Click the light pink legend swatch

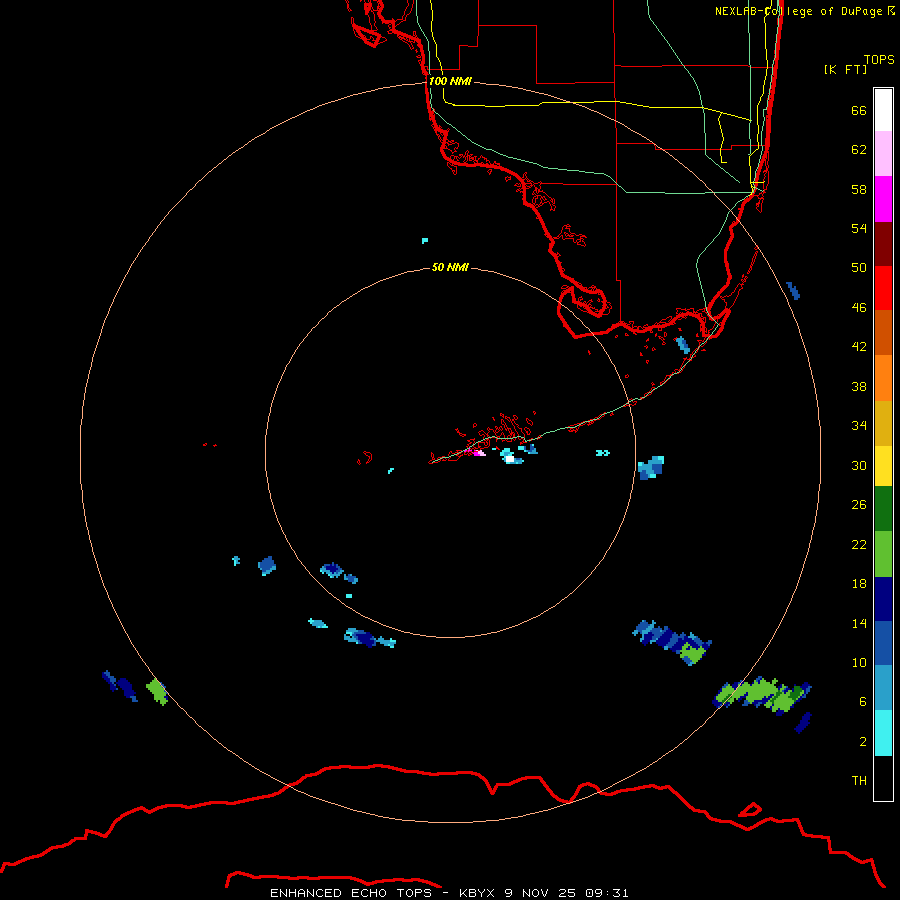coord(883,153)
